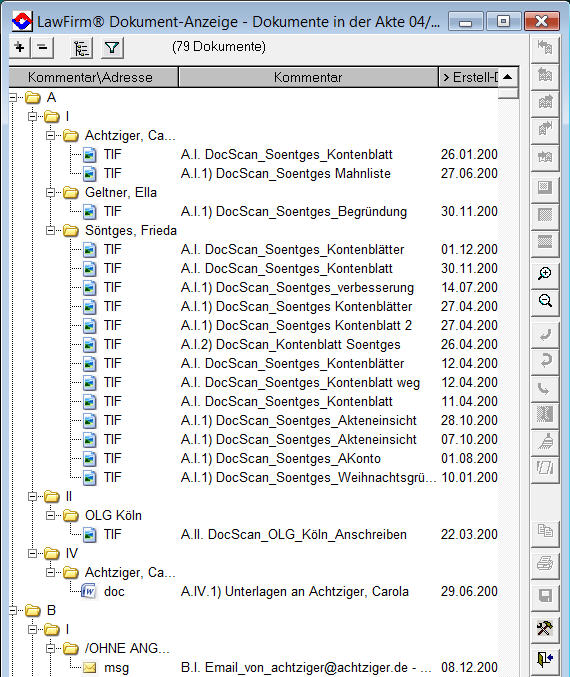
Task: Sort by Kommentar column header
Action: tap(308, 77)
